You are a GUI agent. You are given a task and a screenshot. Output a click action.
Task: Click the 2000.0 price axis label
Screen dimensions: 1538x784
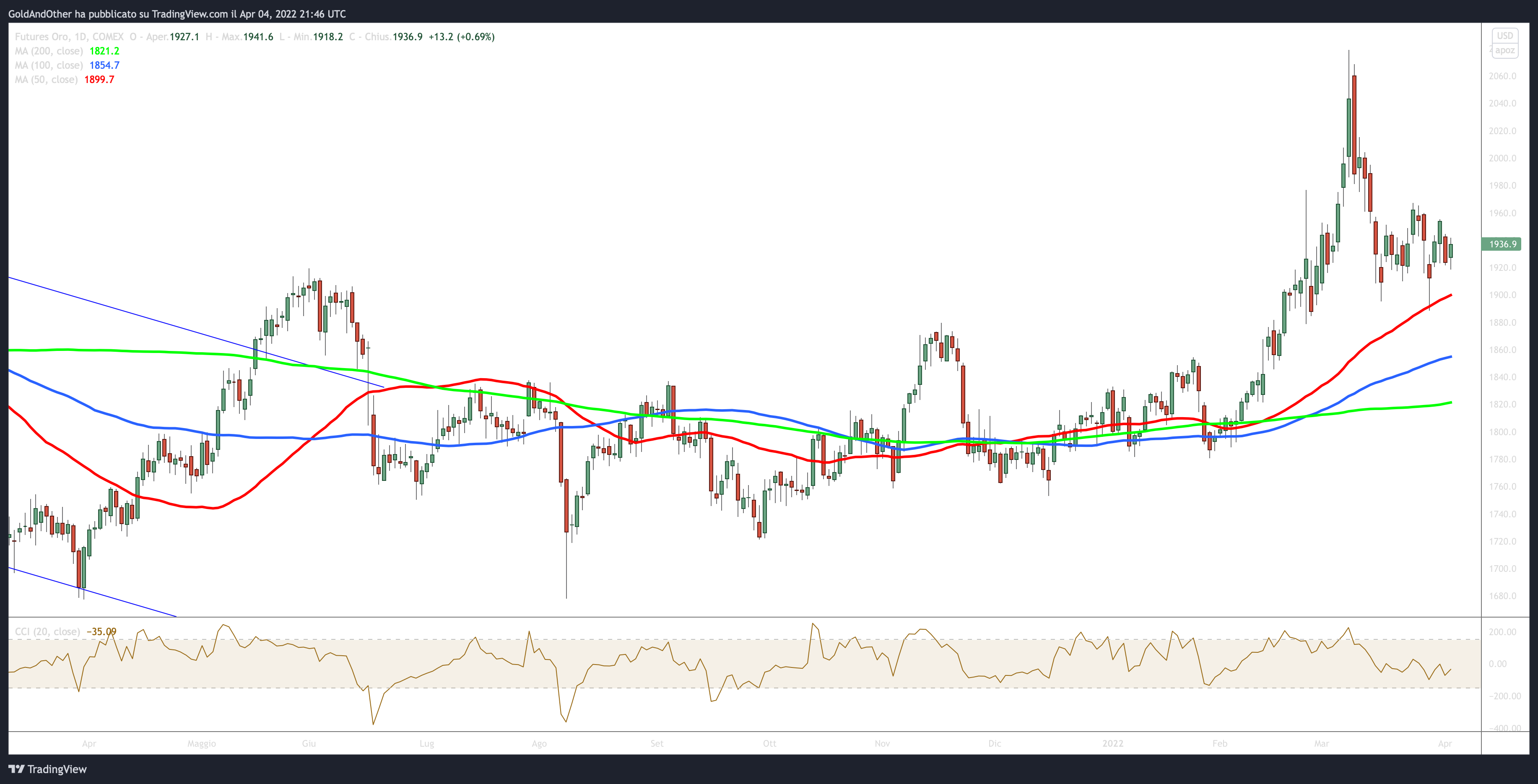coord(1503,158)
